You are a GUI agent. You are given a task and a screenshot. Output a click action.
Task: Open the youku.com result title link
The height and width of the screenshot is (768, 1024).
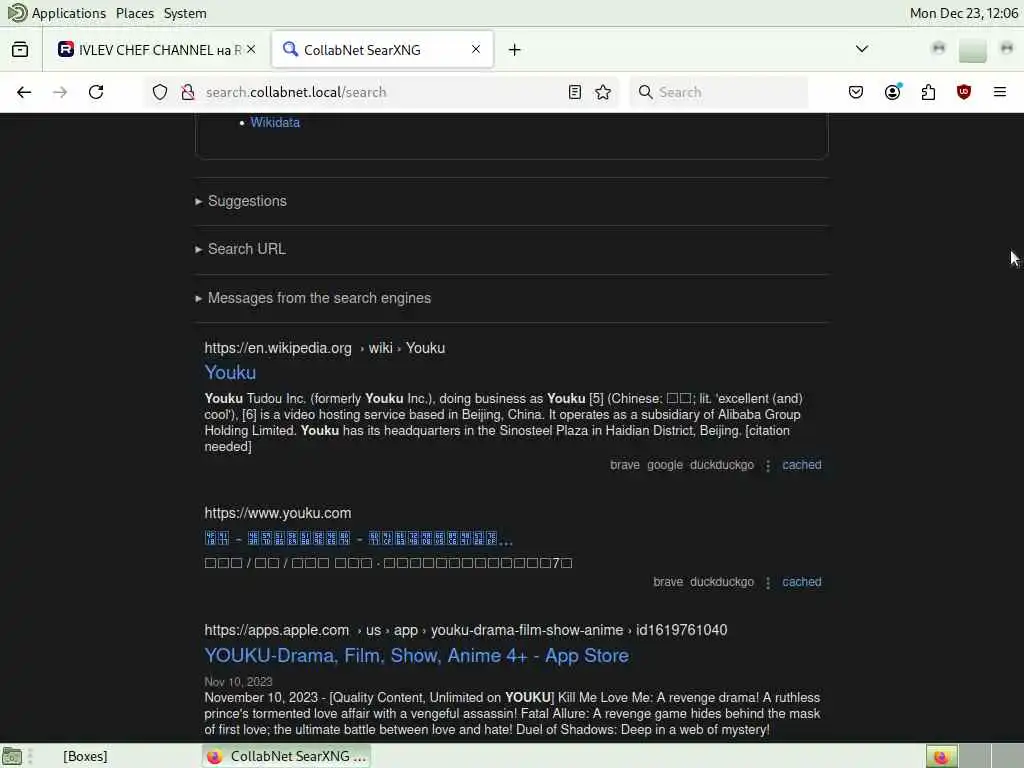coord(359,539)
